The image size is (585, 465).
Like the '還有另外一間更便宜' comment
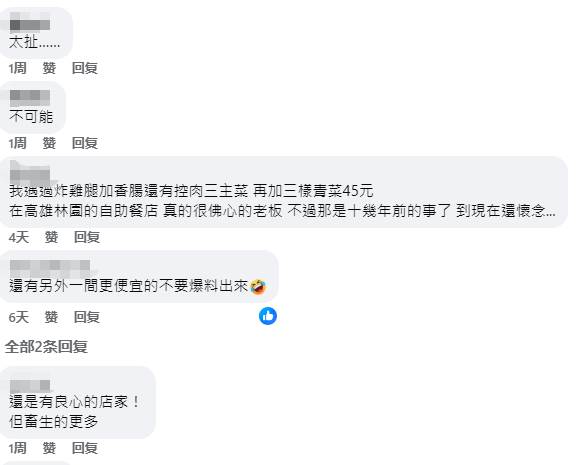[x=51, y=317]
